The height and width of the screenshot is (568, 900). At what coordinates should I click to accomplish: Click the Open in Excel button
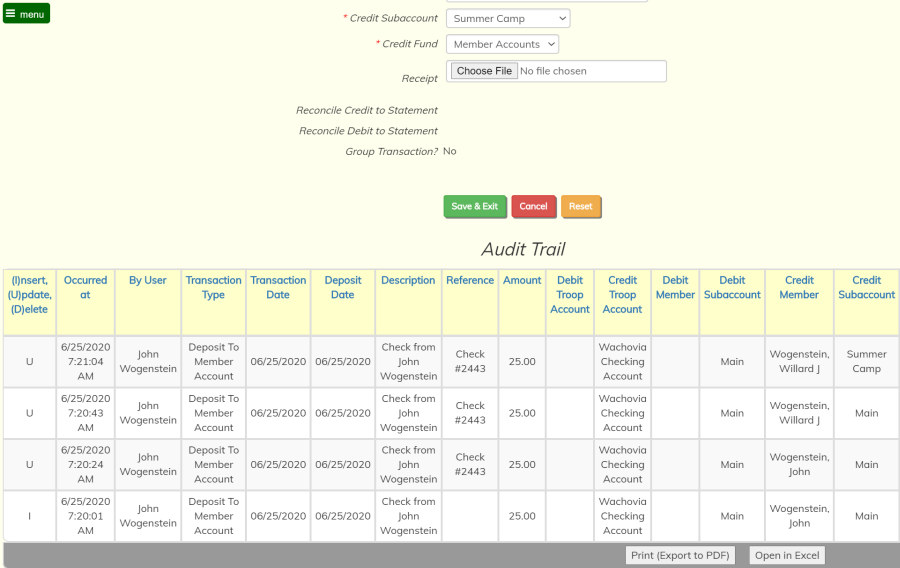point(787,555)
